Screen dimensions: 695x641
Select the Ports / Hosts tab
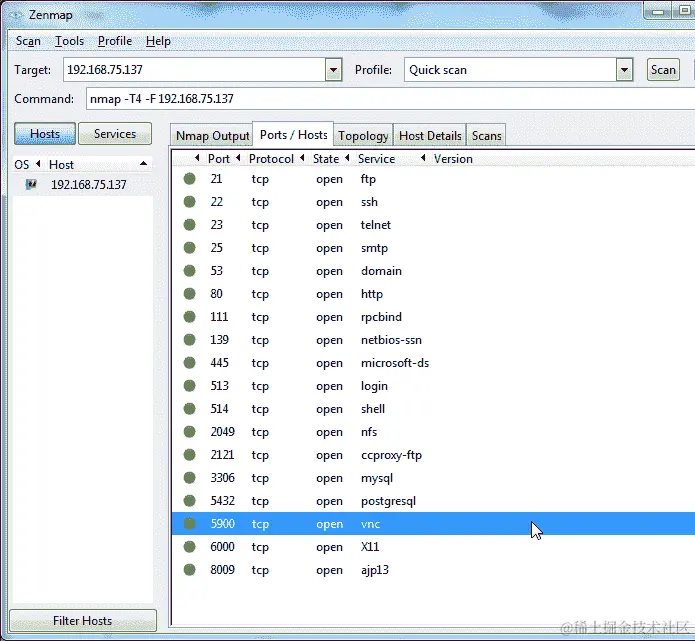tap(293, 134)
